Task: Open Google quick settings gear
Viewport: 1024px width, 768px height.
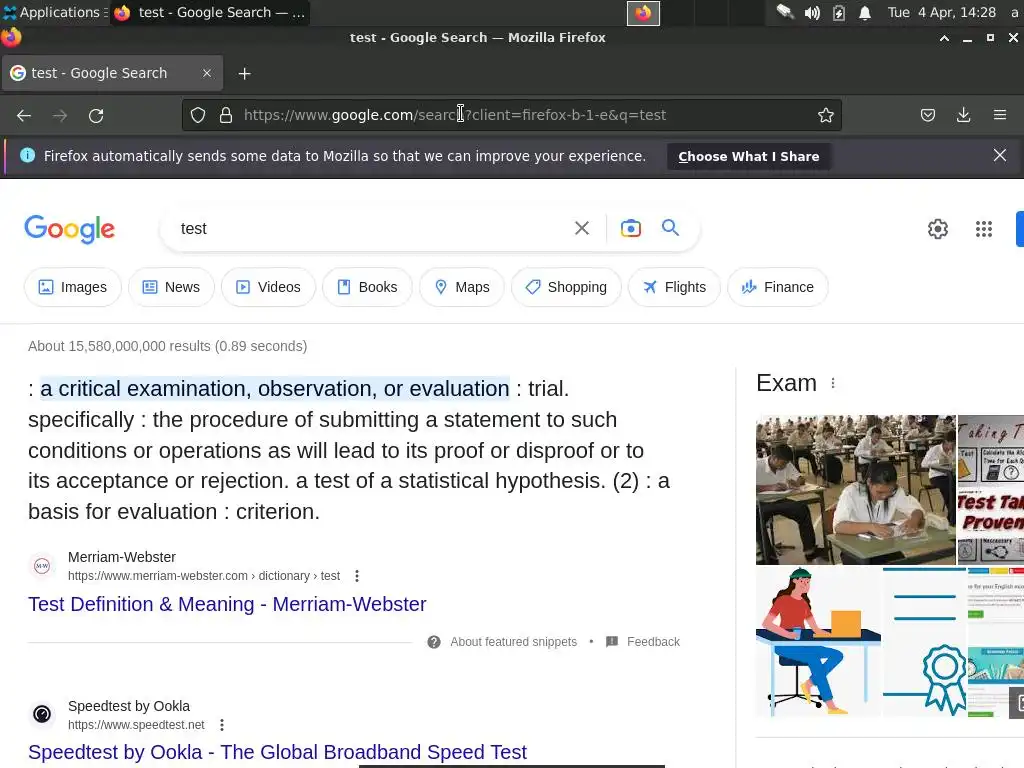Action: [x=938, y=229]
